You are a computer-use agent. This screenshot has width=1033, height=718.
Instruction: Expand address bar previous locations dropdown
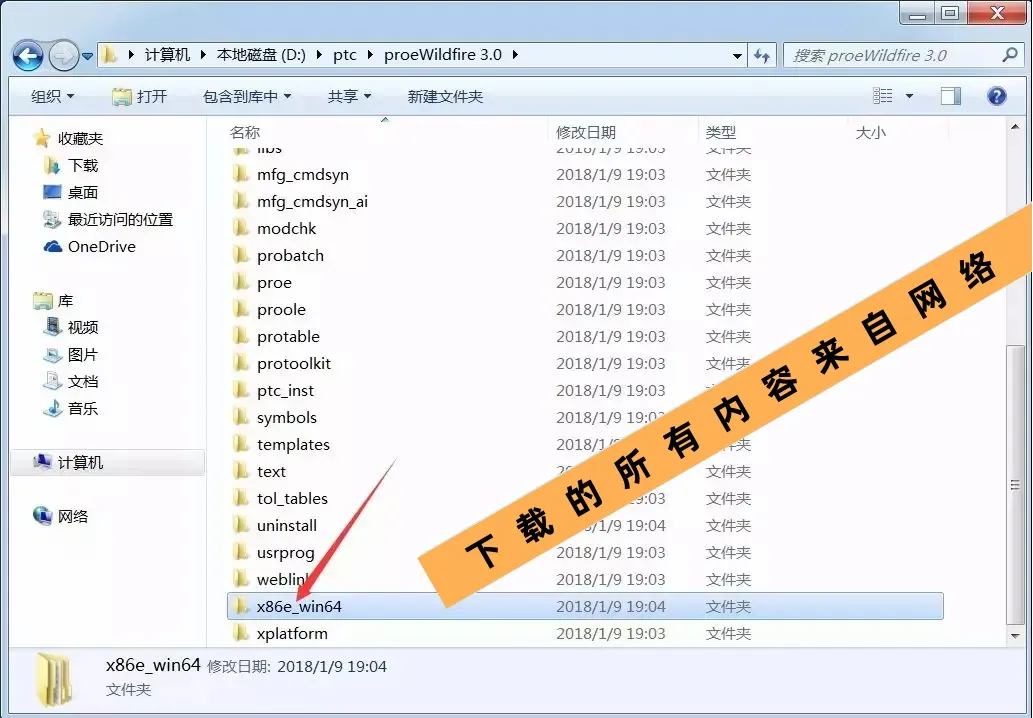(738, 56)
